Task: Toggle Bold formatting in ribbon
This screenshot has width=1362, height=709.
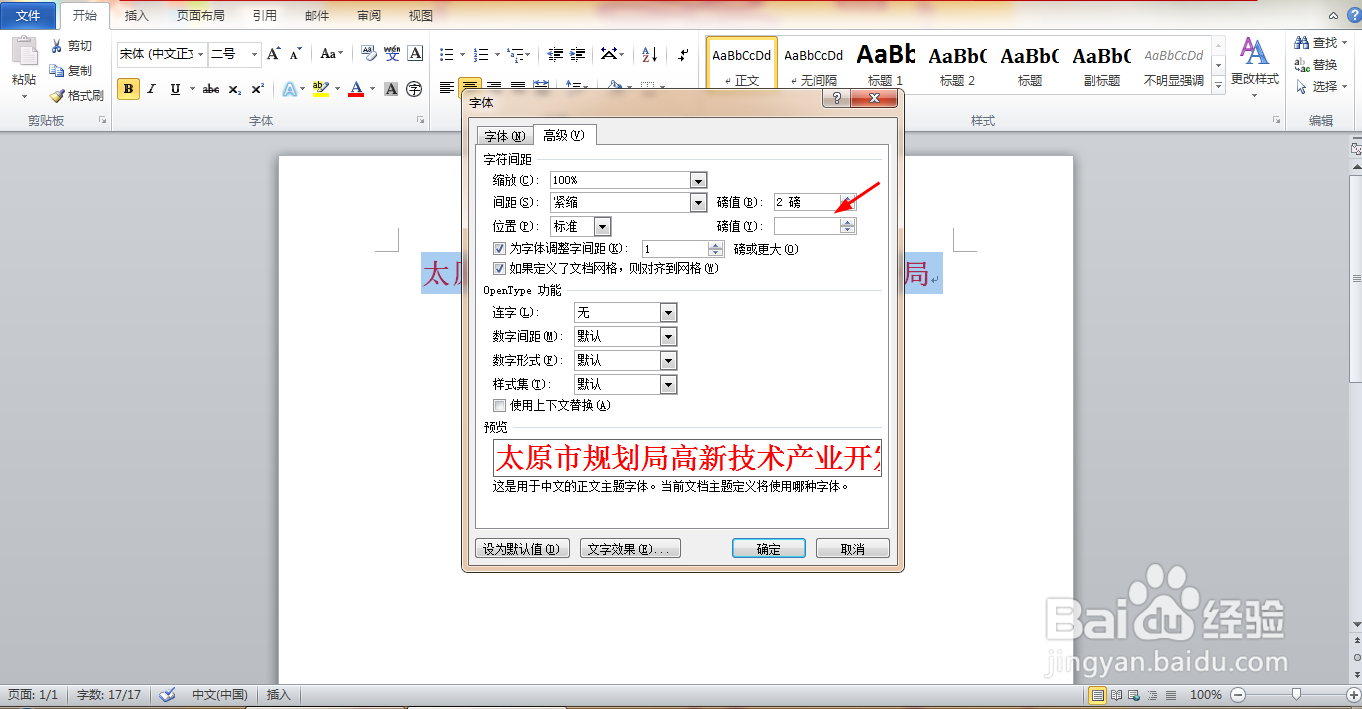Action: click(x=128, y=89)
